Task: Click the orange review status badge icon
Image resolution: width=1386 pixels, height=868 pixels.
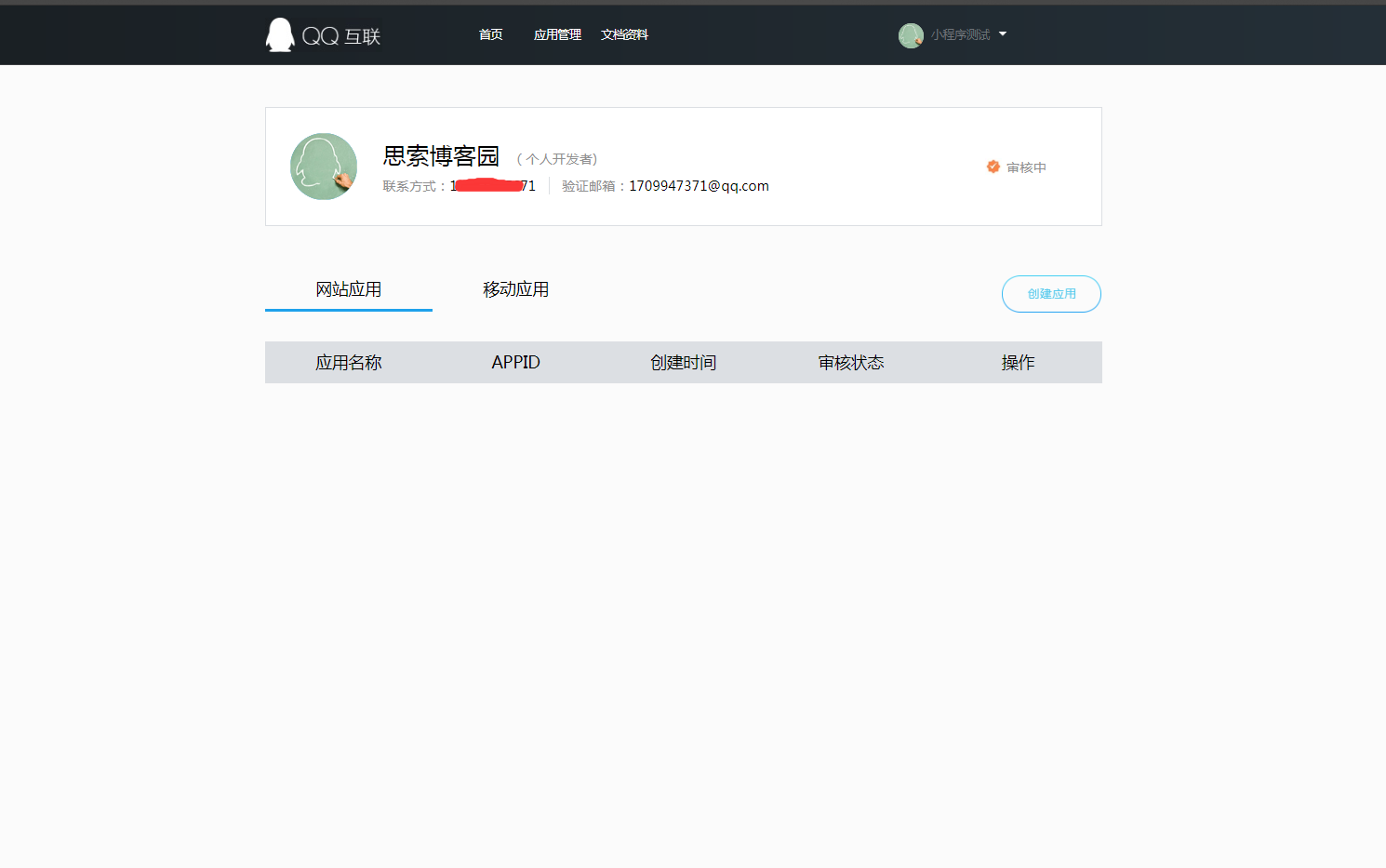Action: pos(993,167)
